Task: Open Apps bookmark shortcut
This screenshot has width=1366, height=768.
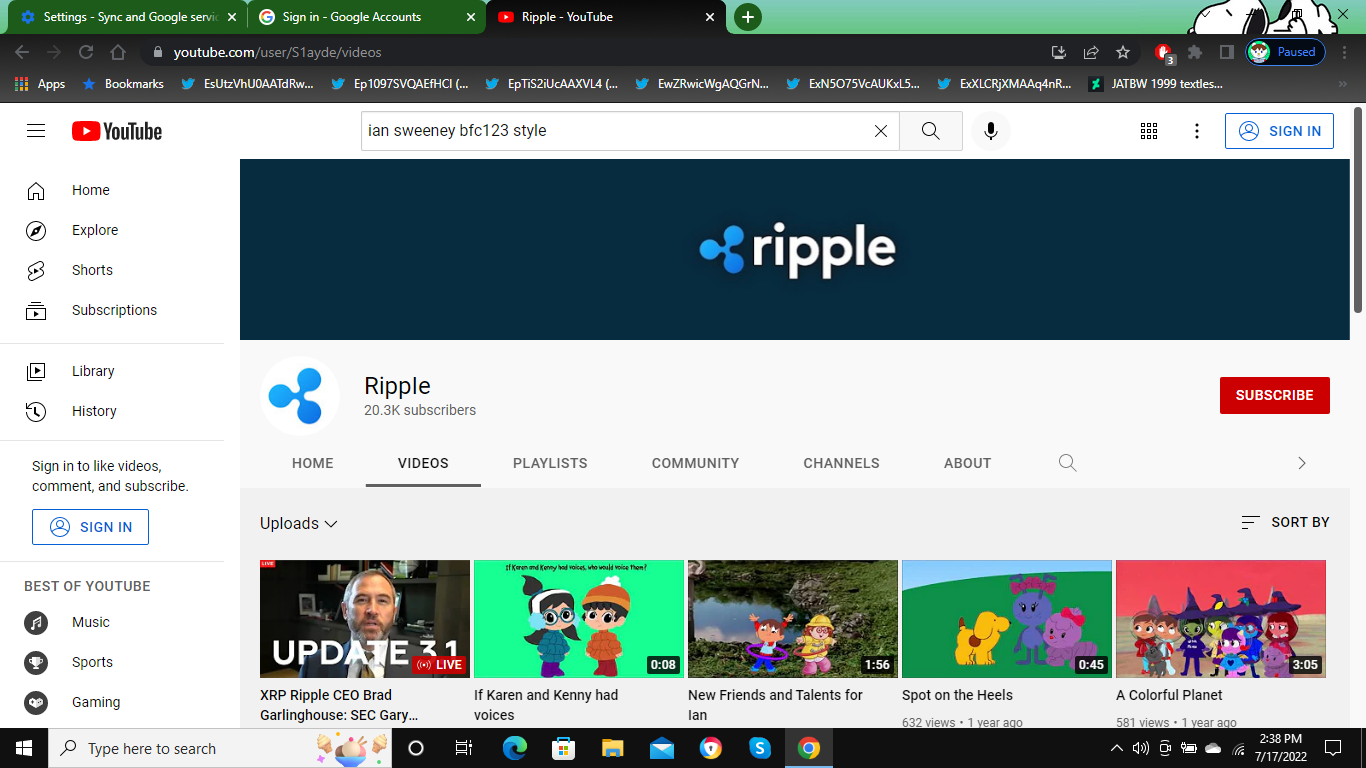Action: tap(40, 84)
